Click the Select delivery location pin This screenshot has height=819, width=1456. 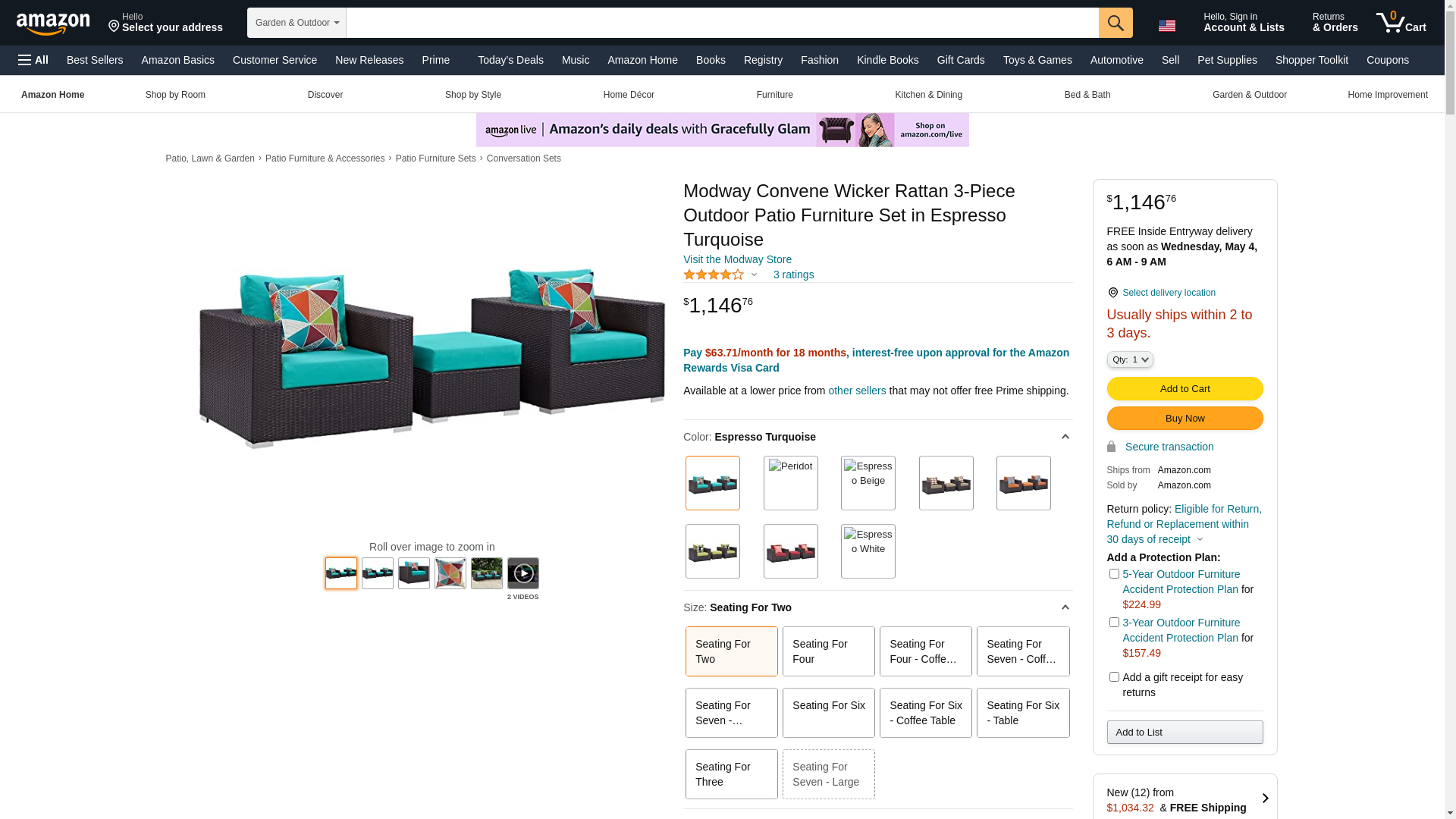[1112, 293]
